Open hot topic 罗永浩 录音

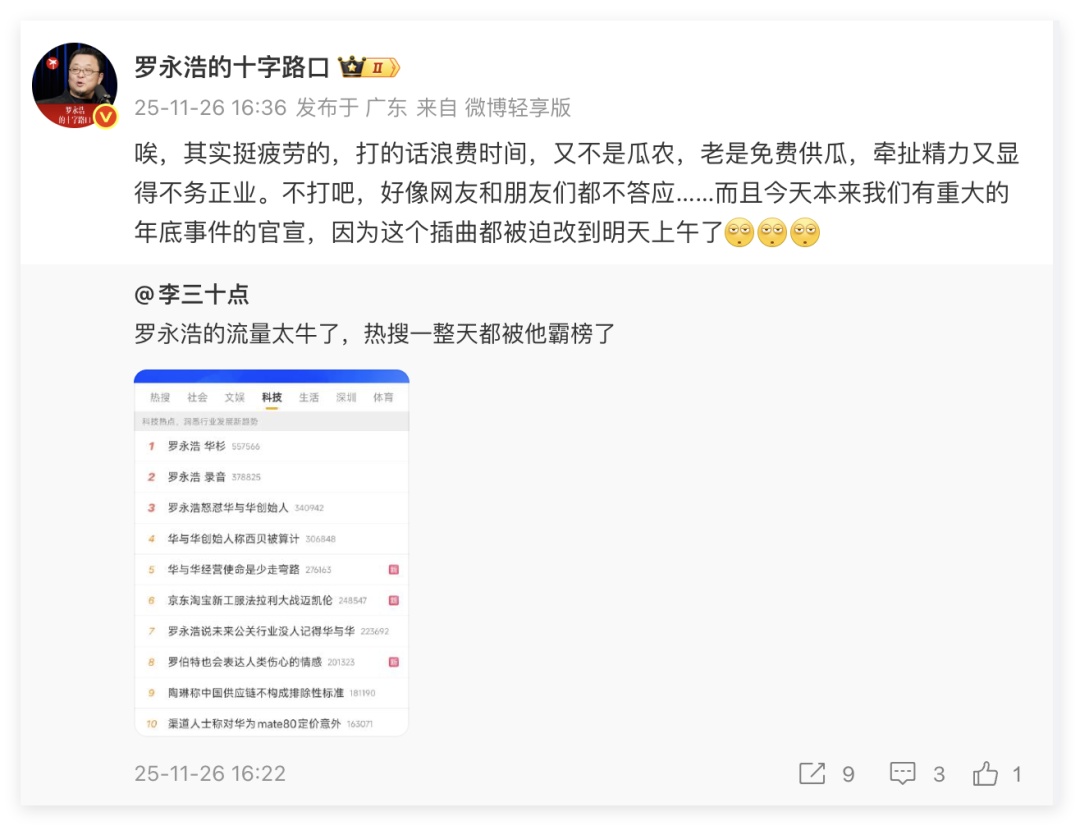pos(196,477)
